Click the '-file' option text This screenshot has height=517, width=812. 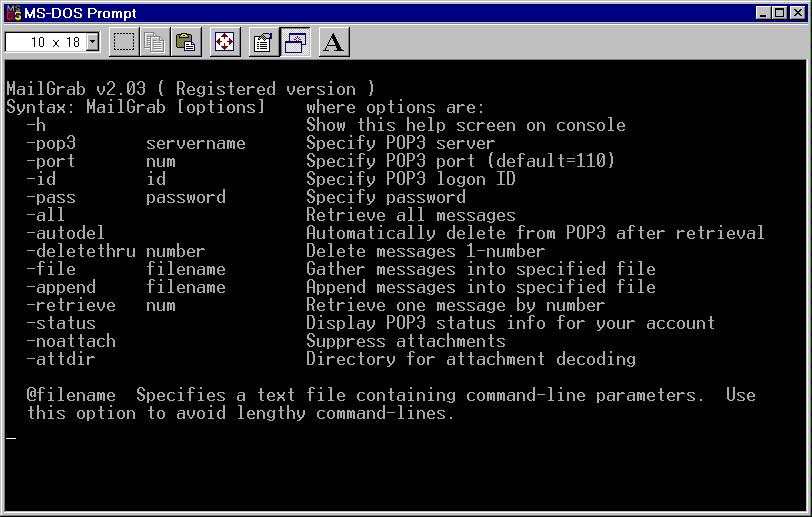coord(51,269)
